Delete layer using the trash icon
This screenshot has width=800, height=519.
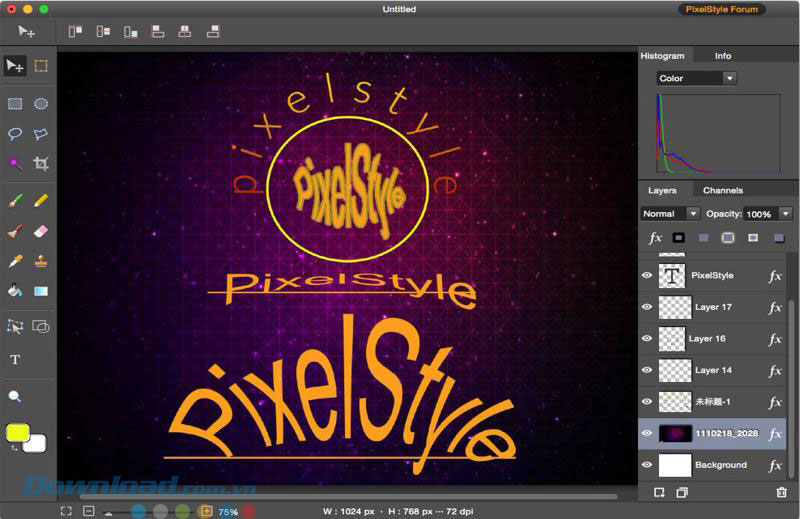point(781,492)
